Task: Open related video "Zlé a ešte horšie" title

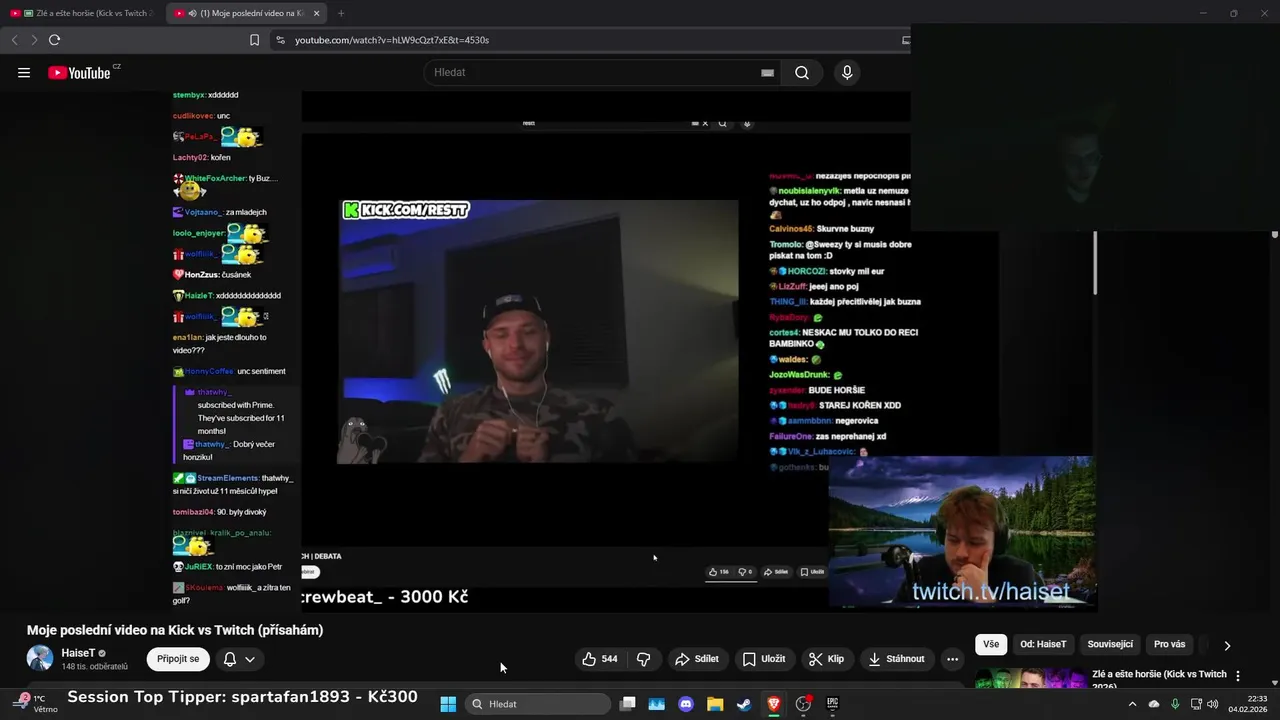Action: point(1159,680)
